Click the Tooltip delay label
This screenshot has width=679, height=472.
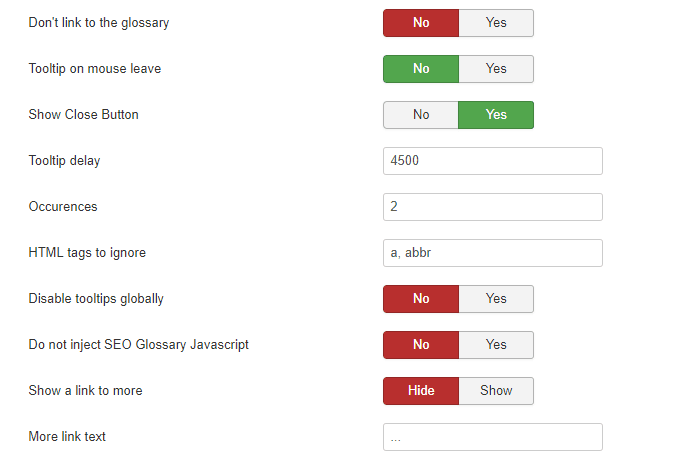click(x=64, y=161)
